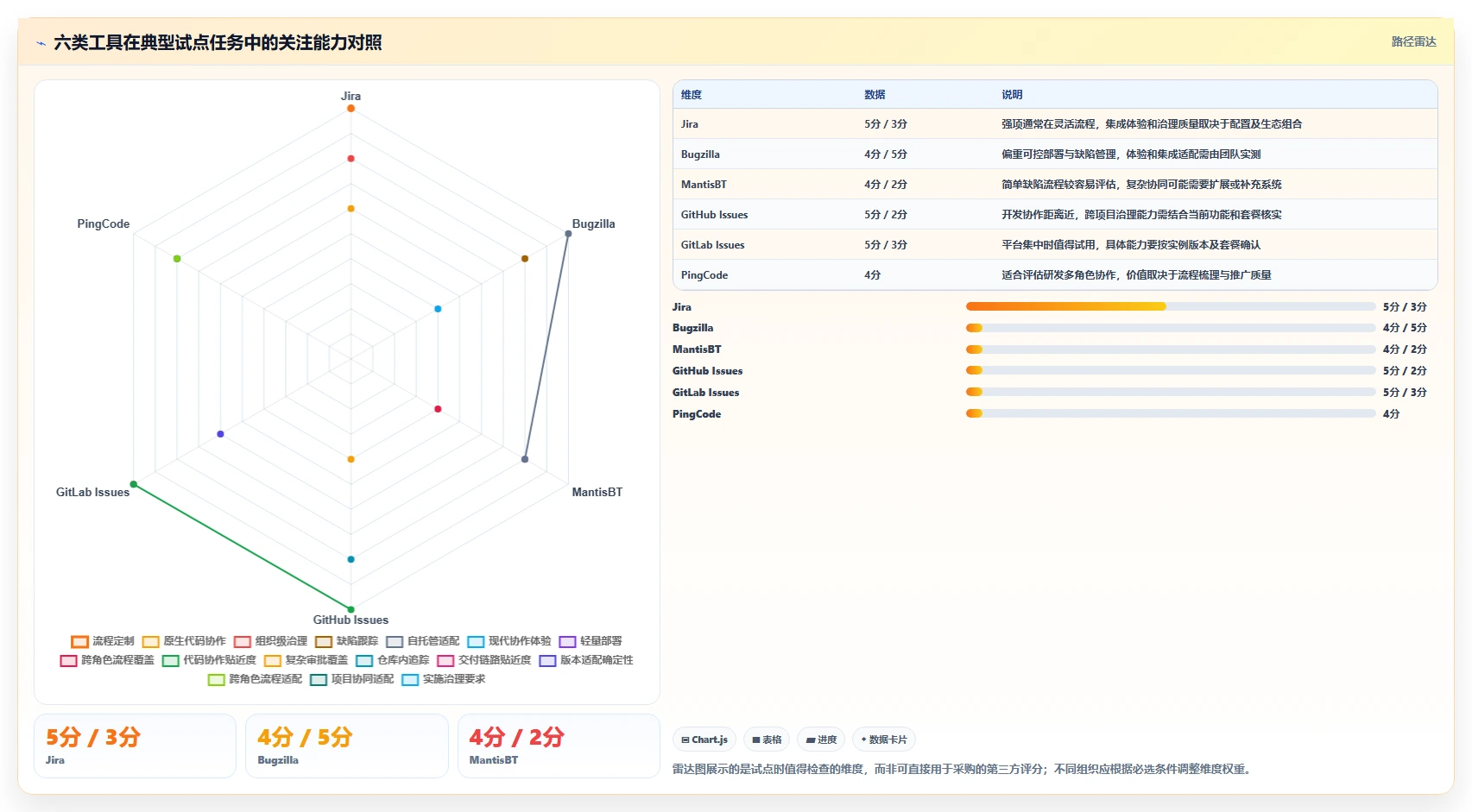Open the MantisBT 4分 / 2分 summary card

[559, 746]
